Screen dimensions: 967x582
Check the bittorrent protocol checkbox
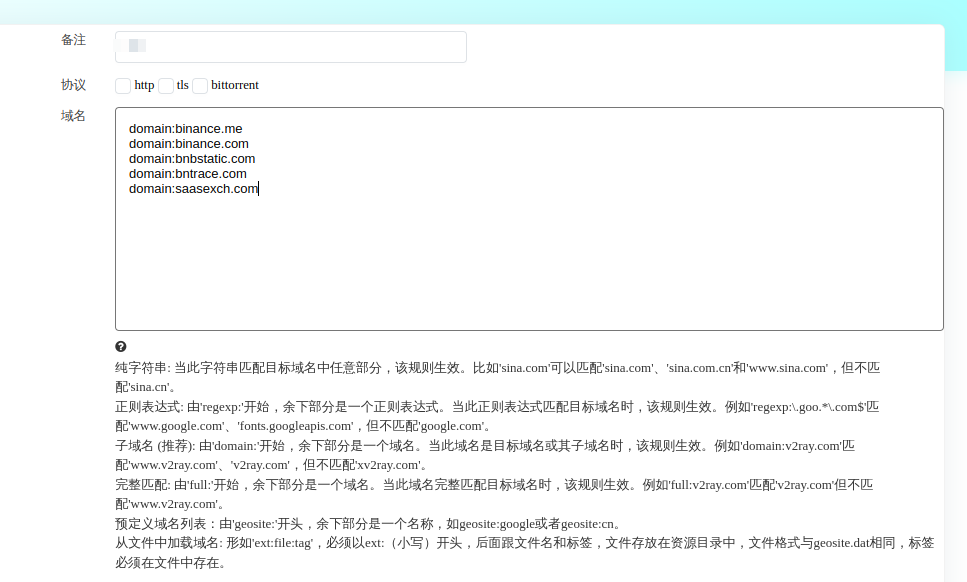click(x=200, y=86)
